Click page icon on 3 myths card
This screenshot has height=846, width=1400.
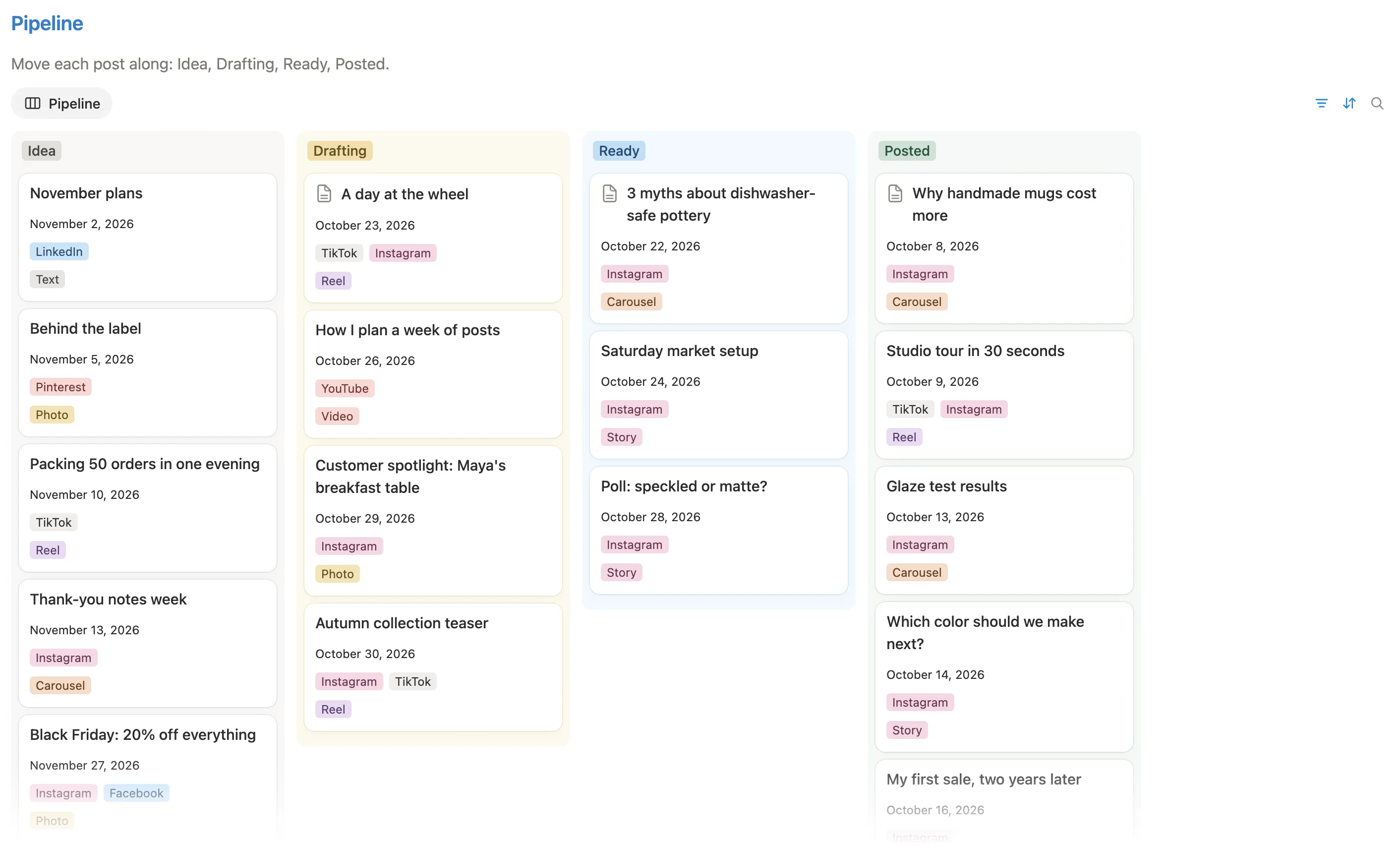click(x=610, y=193)
